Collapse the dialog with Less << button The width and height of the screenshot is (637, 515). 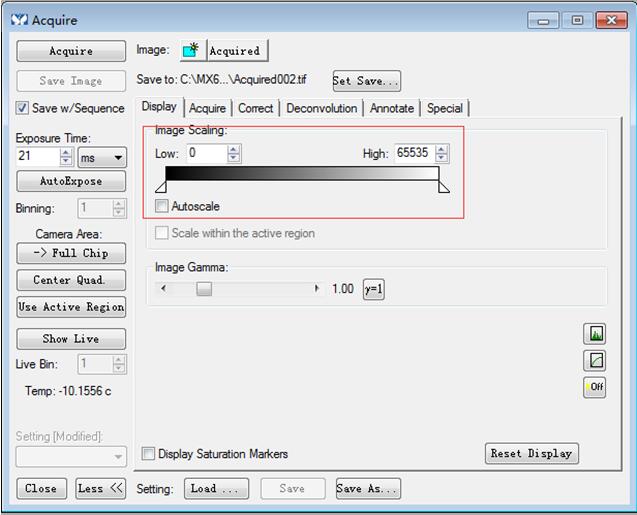pos(100,489)
